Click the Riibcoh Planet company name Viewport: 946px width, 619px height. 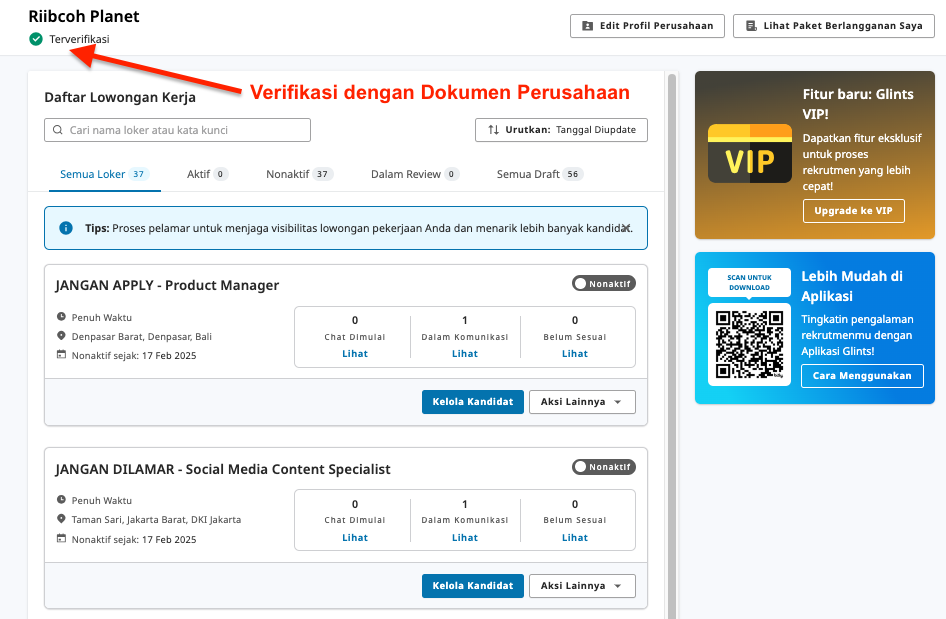coord(84,16)
